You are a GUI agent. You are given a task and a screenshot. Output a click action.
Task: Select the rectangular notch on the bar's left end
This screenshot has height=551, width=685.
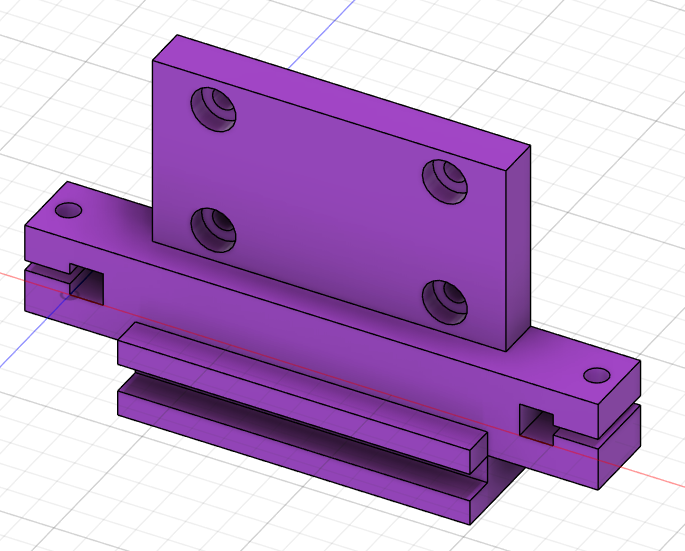[85, 281]
